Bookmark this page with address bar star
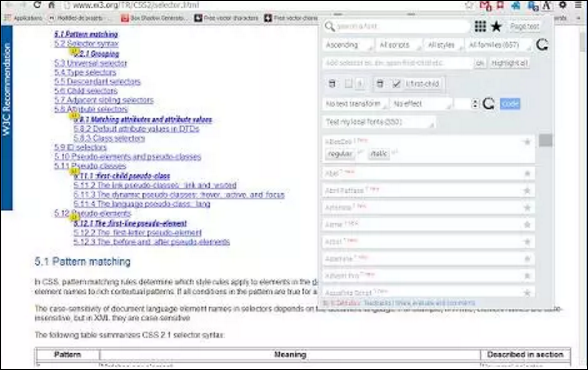 coord(469,5)
